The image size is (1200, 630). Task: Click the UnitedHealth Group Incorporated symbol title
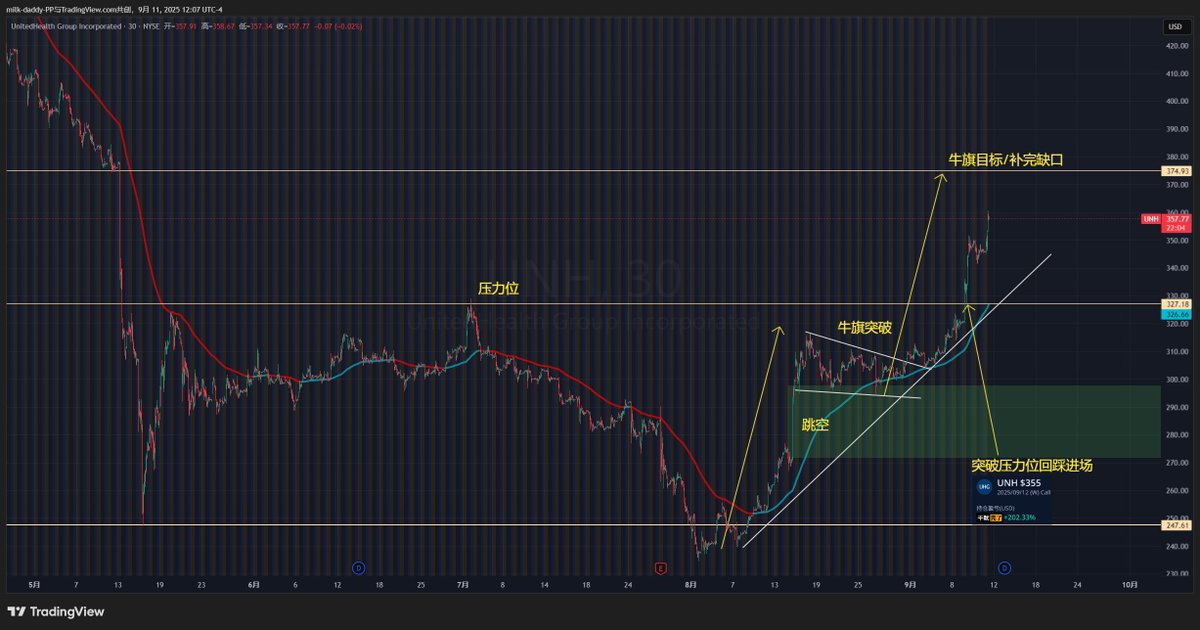tap(58, 25)
